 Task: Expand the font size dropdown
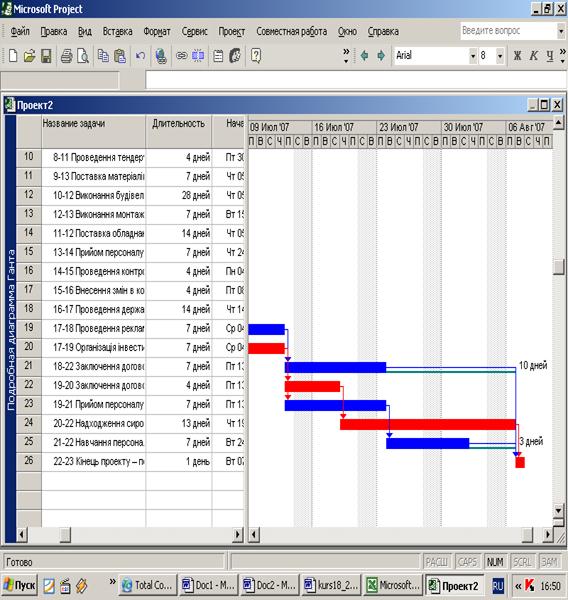pos(500,56)
